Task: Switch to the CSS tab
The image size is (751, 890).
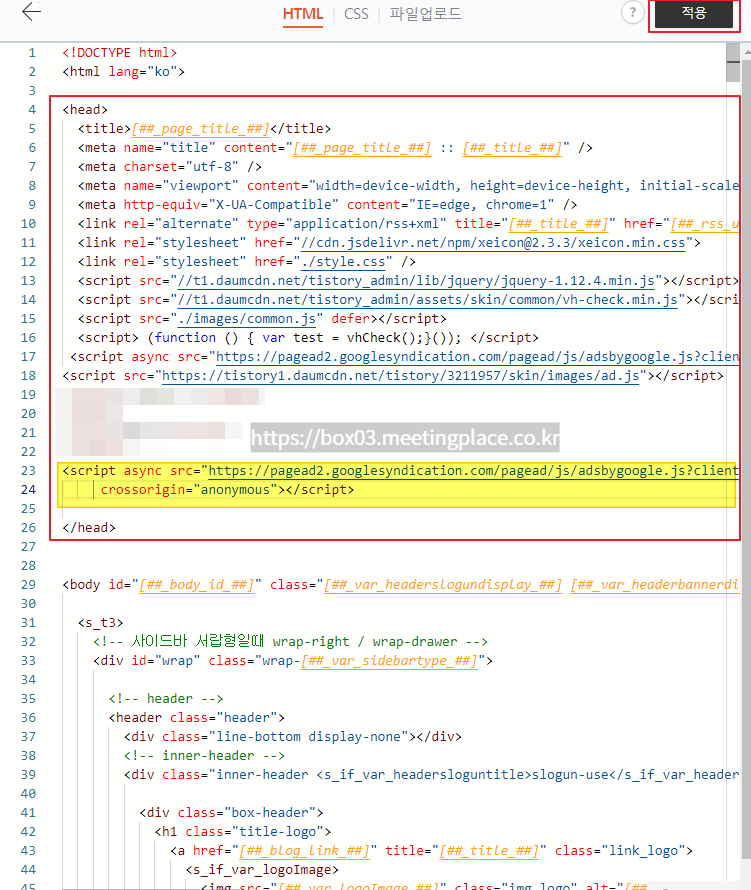Action: (356, 14)
